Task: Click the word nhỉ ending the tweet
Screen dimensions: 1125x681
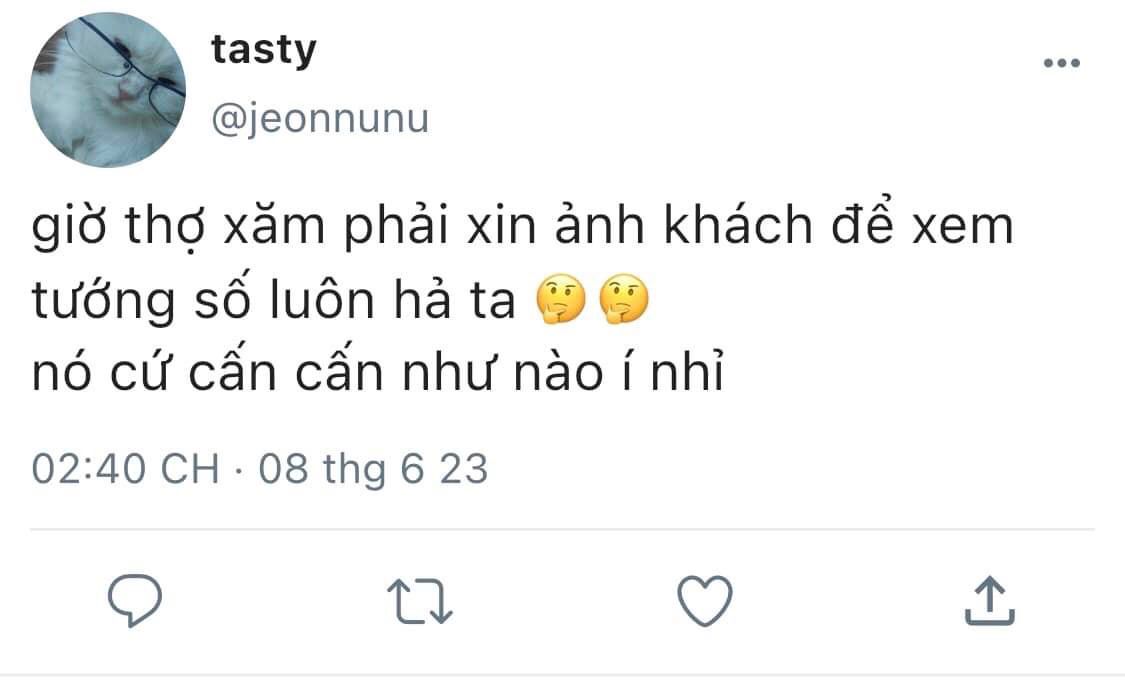Action: tap(687, 370)
